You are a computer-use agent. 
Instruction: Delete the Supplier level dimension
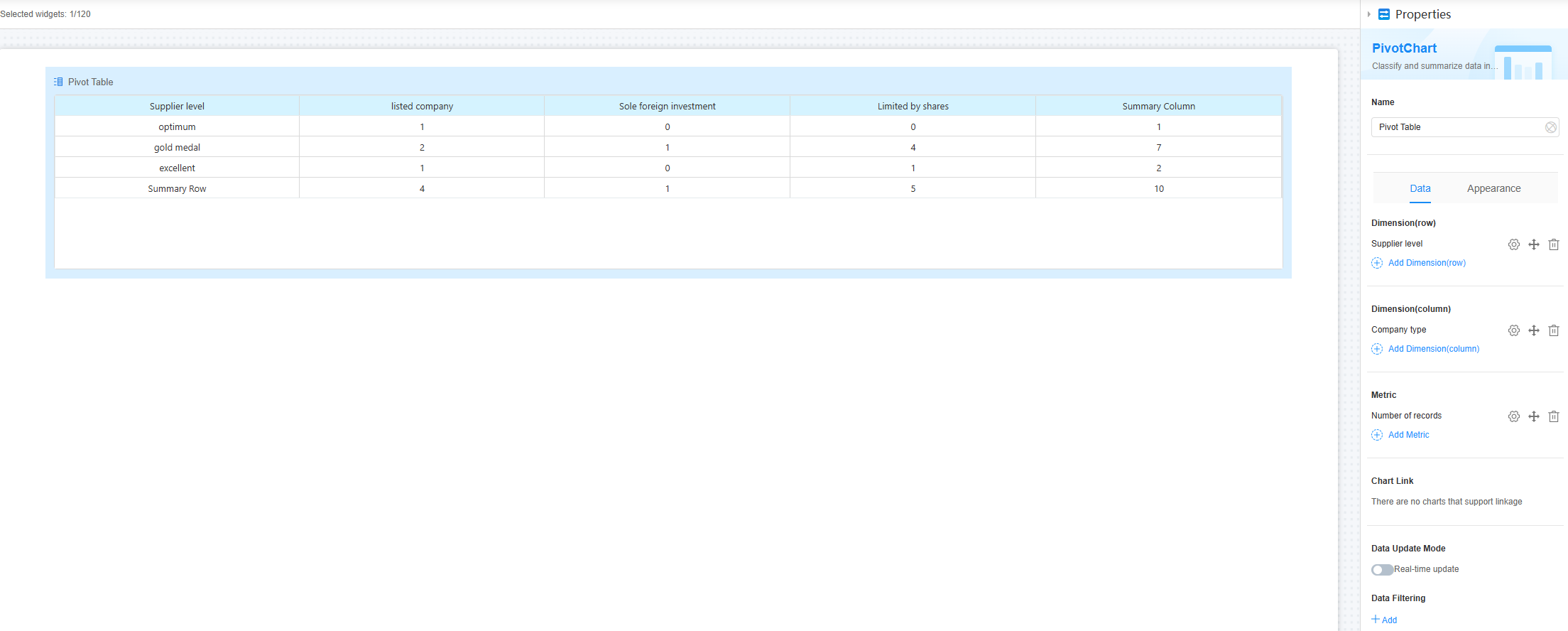pos(1554,244)
